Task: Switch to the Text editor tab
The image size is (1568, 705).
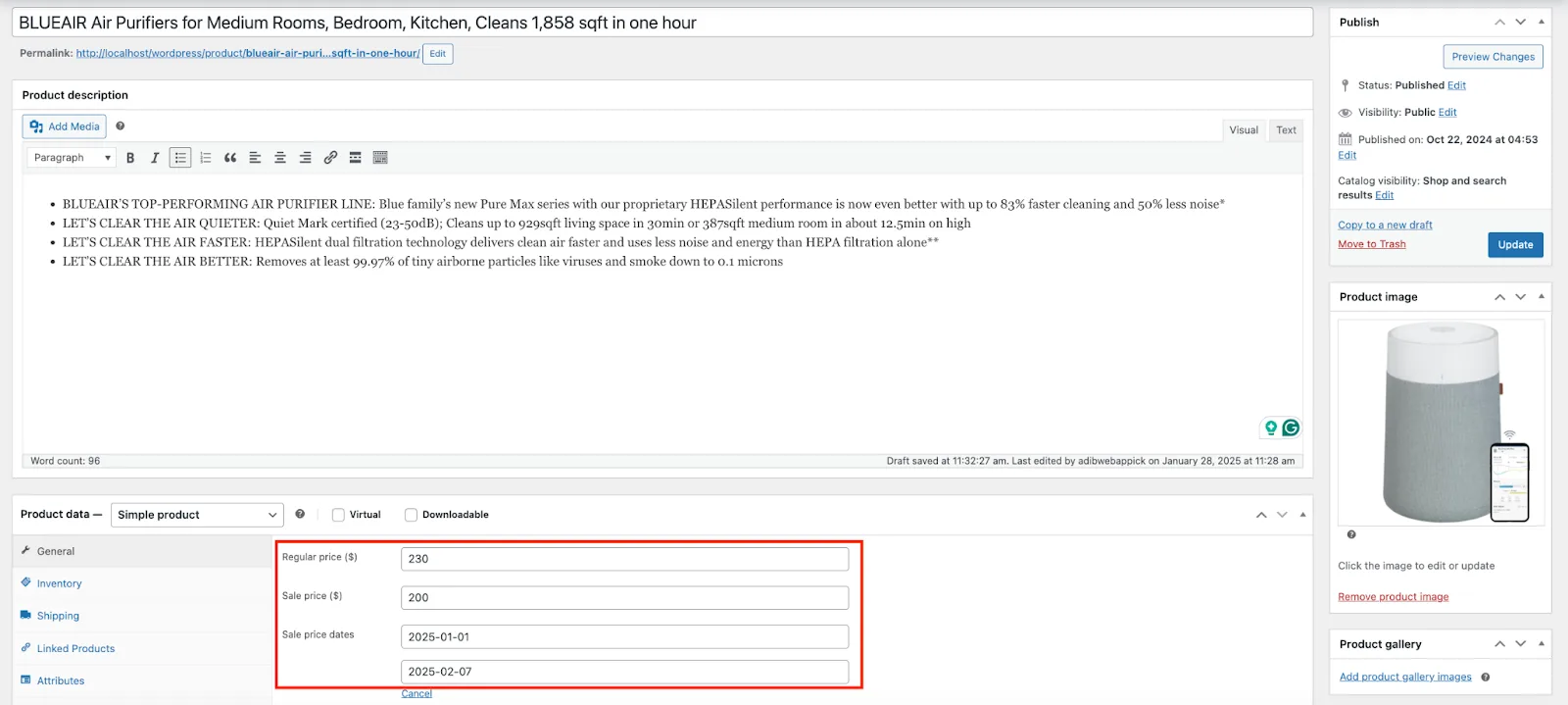Action: pos(1286,130)
